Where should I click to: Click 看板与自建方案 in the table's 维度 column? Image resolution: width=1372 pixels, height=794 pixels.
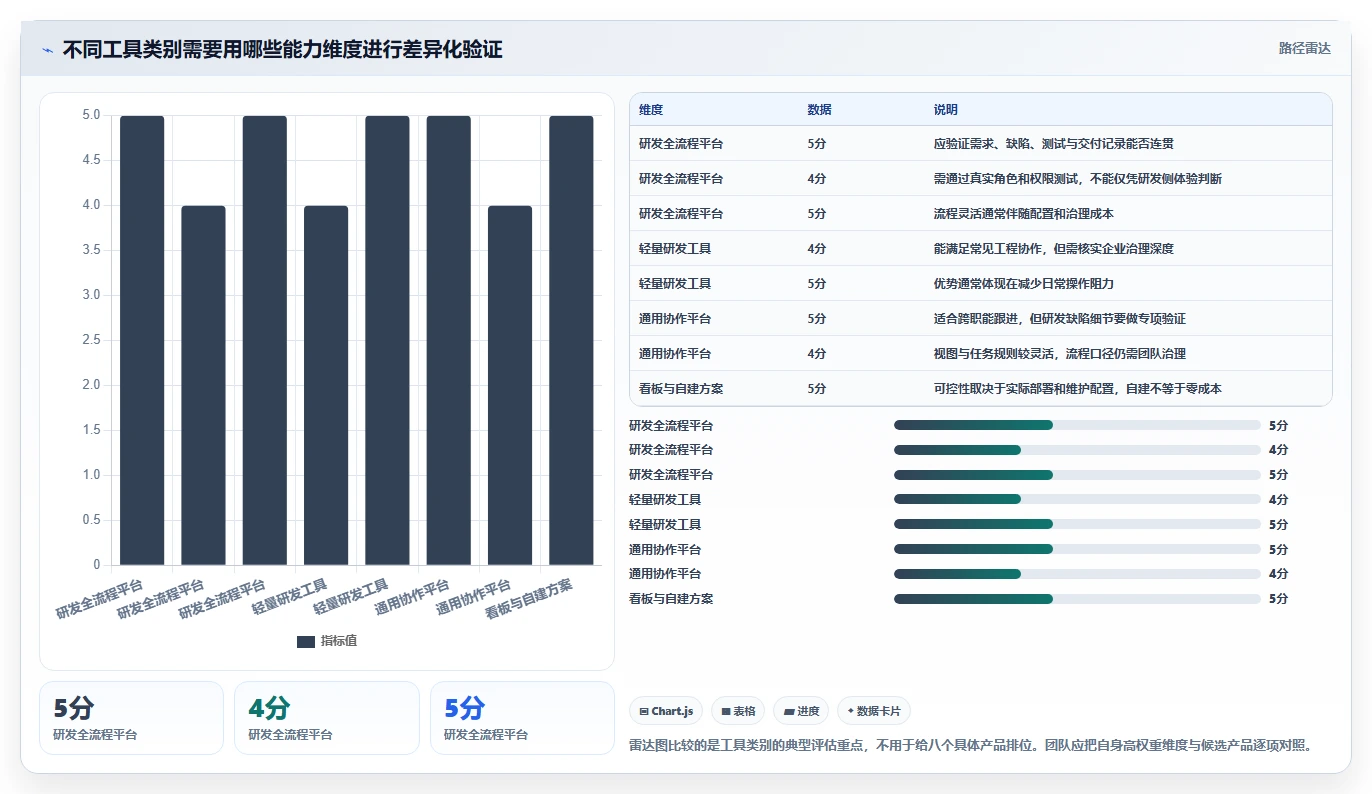tap(681, 389)
